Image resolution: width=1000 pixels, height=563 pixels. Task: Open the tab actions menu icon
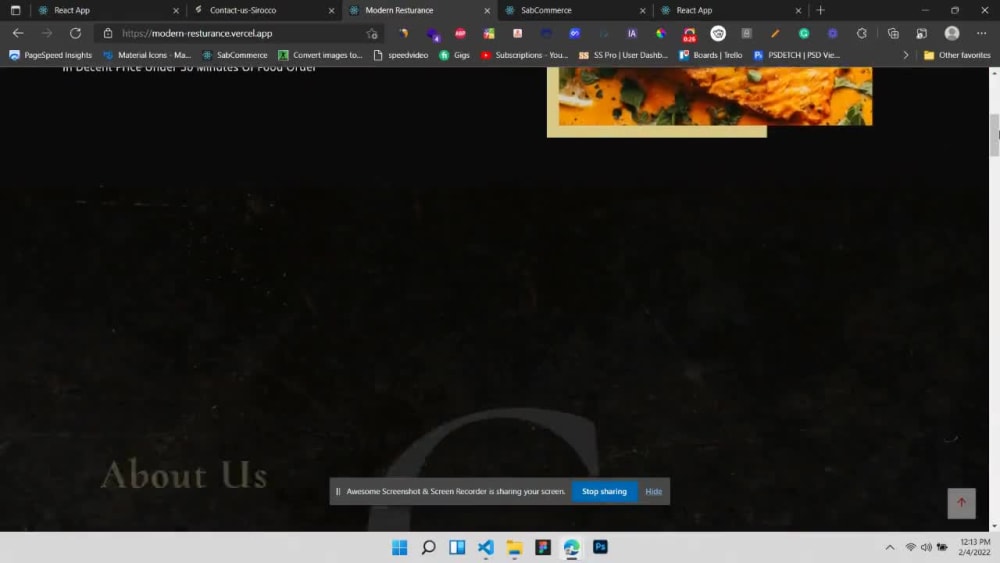point(15,10)
